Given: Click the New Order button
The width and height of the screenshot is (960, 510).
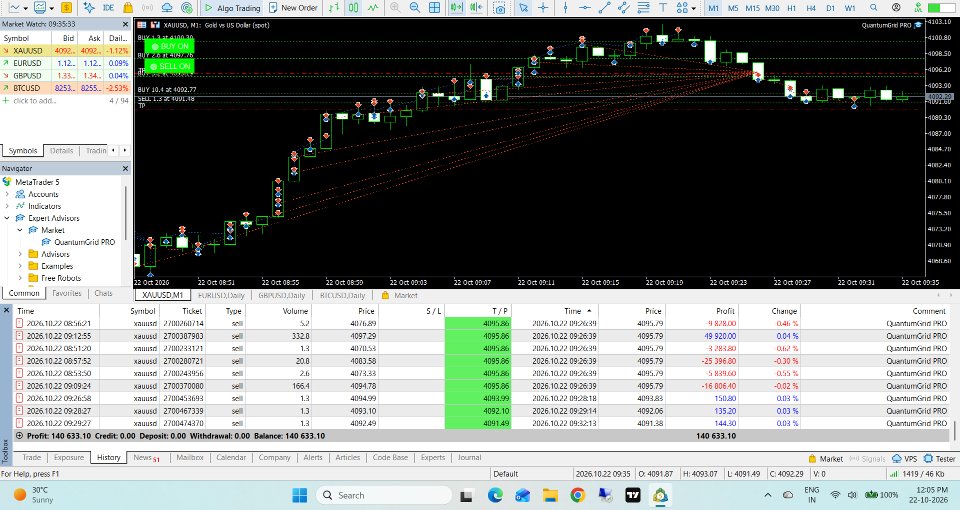Looking at the screenshot, I should pos(293,7).
